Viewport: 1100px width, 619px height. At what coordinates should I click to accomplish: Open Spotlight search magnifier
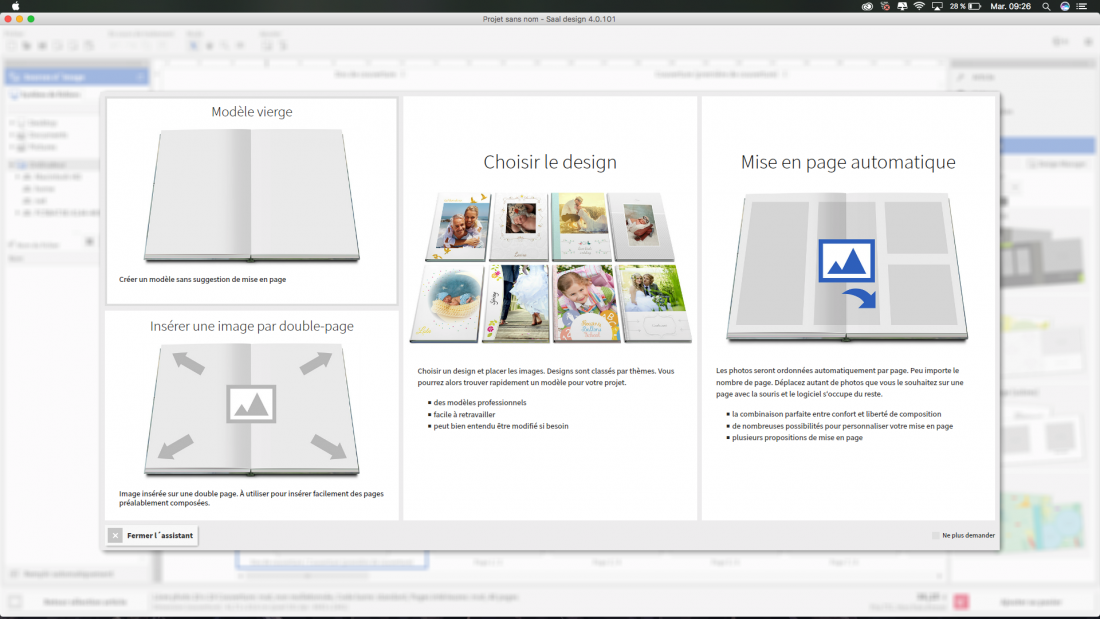1046,6
